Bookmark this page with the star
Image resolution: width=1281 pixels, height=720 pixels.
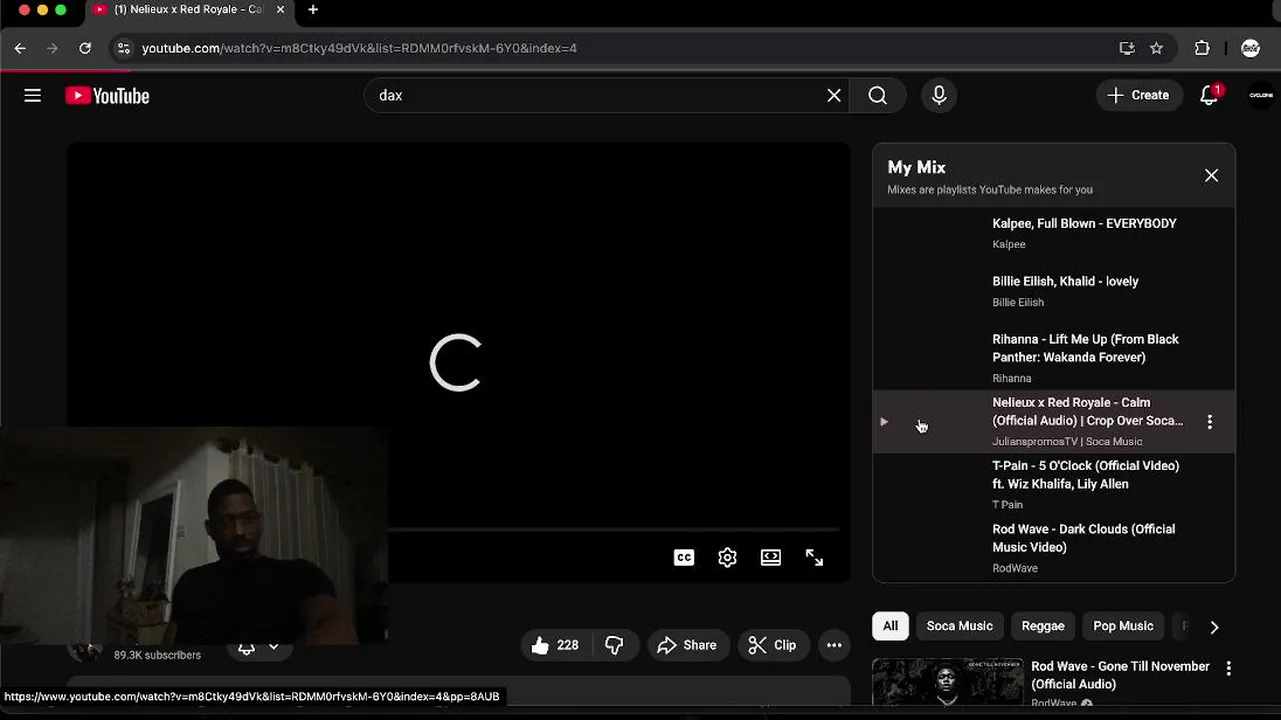tap(1157, 48)
